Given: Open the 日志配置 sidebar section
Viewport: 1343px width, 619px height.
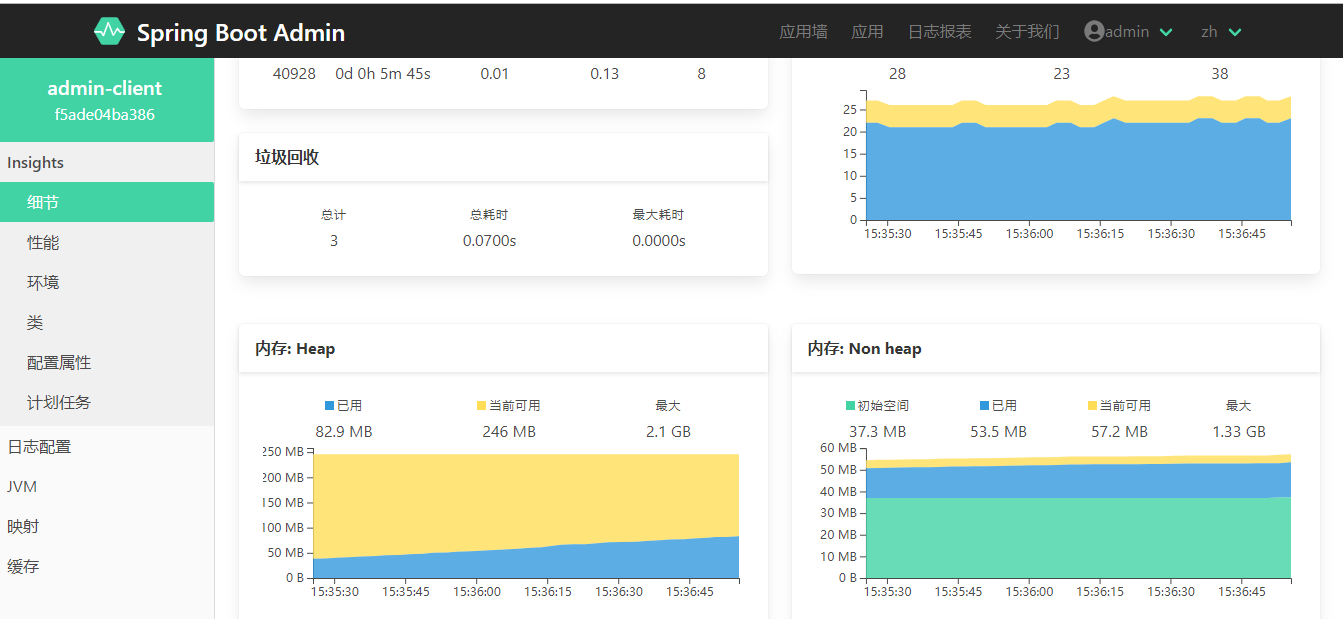Looking at the screenshot, I should click(x=39, y=447).
